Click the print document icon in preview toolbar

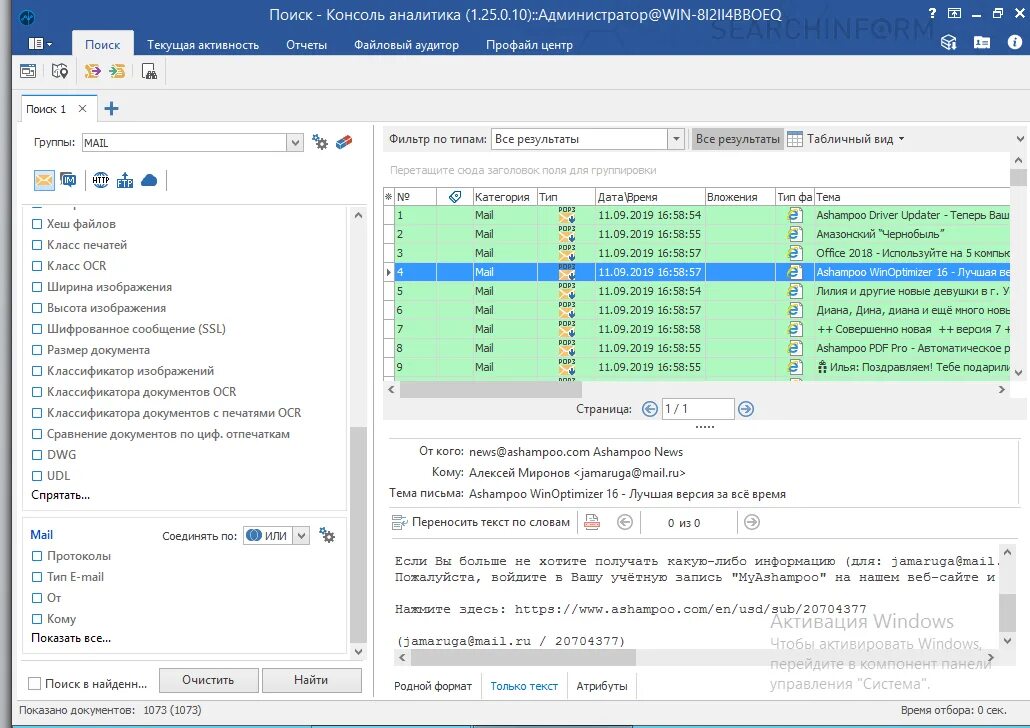tap(592, 522)
